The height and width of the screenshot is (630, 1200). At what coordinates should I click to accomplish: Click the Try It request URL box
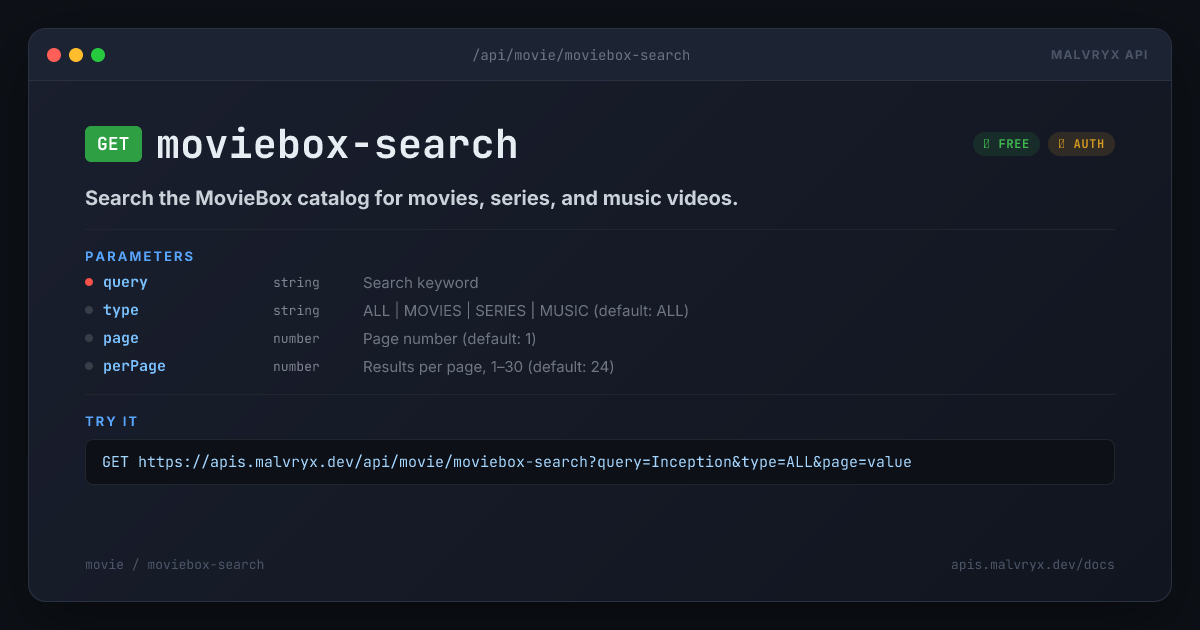[x=600, y=462]
